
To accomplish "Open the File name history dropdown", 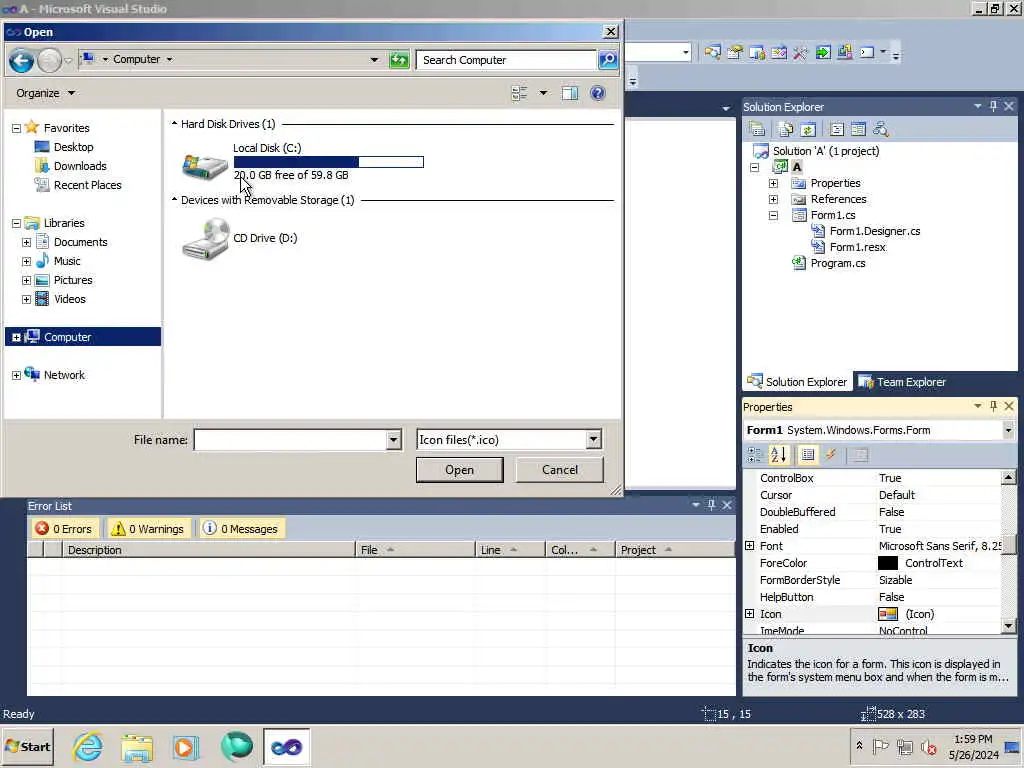I will (x=393, y=440).
